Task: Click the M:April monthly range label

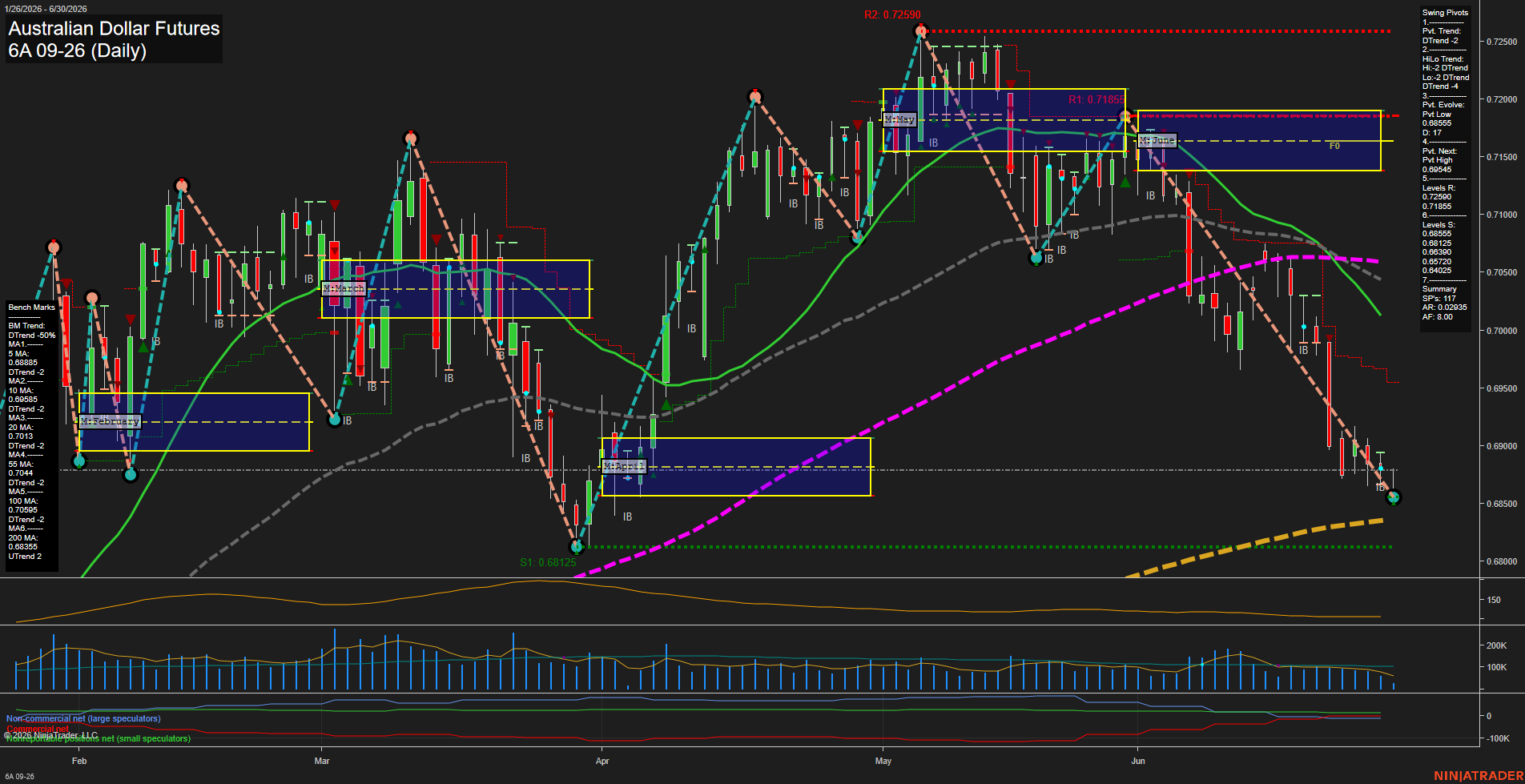Action: tap(624, 466)
